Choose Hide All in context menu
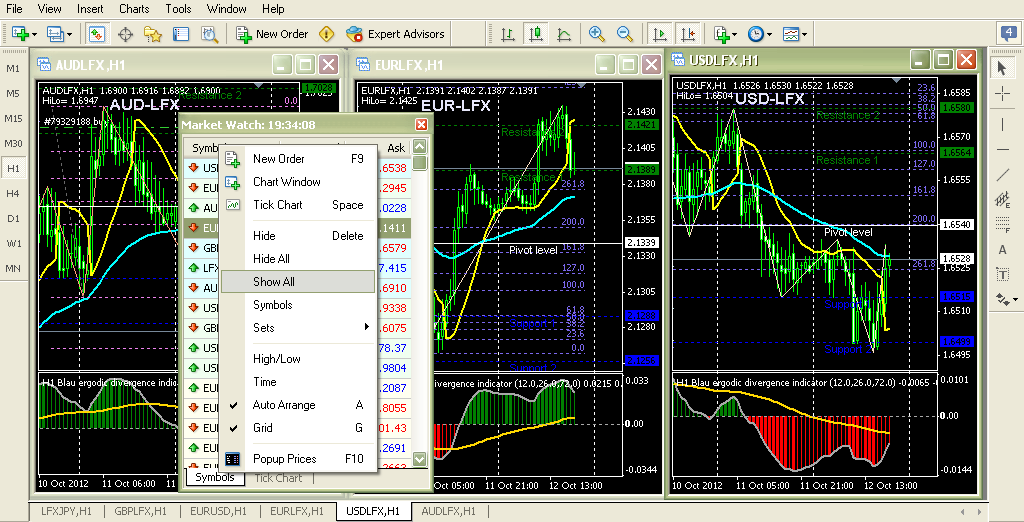 (298, 259)
